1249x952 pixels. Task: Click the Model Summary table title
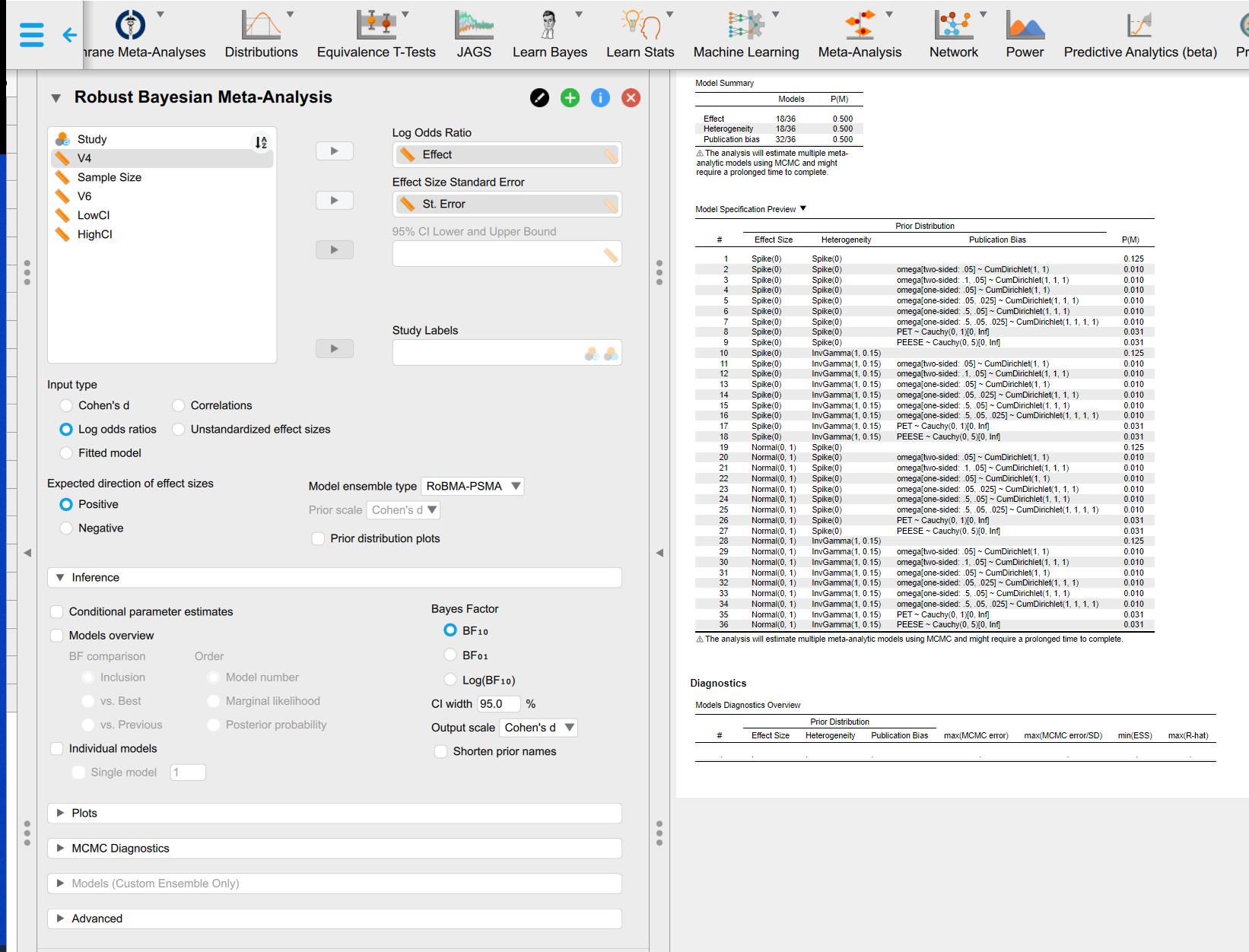pyautogui.click(x=724, y=83)
